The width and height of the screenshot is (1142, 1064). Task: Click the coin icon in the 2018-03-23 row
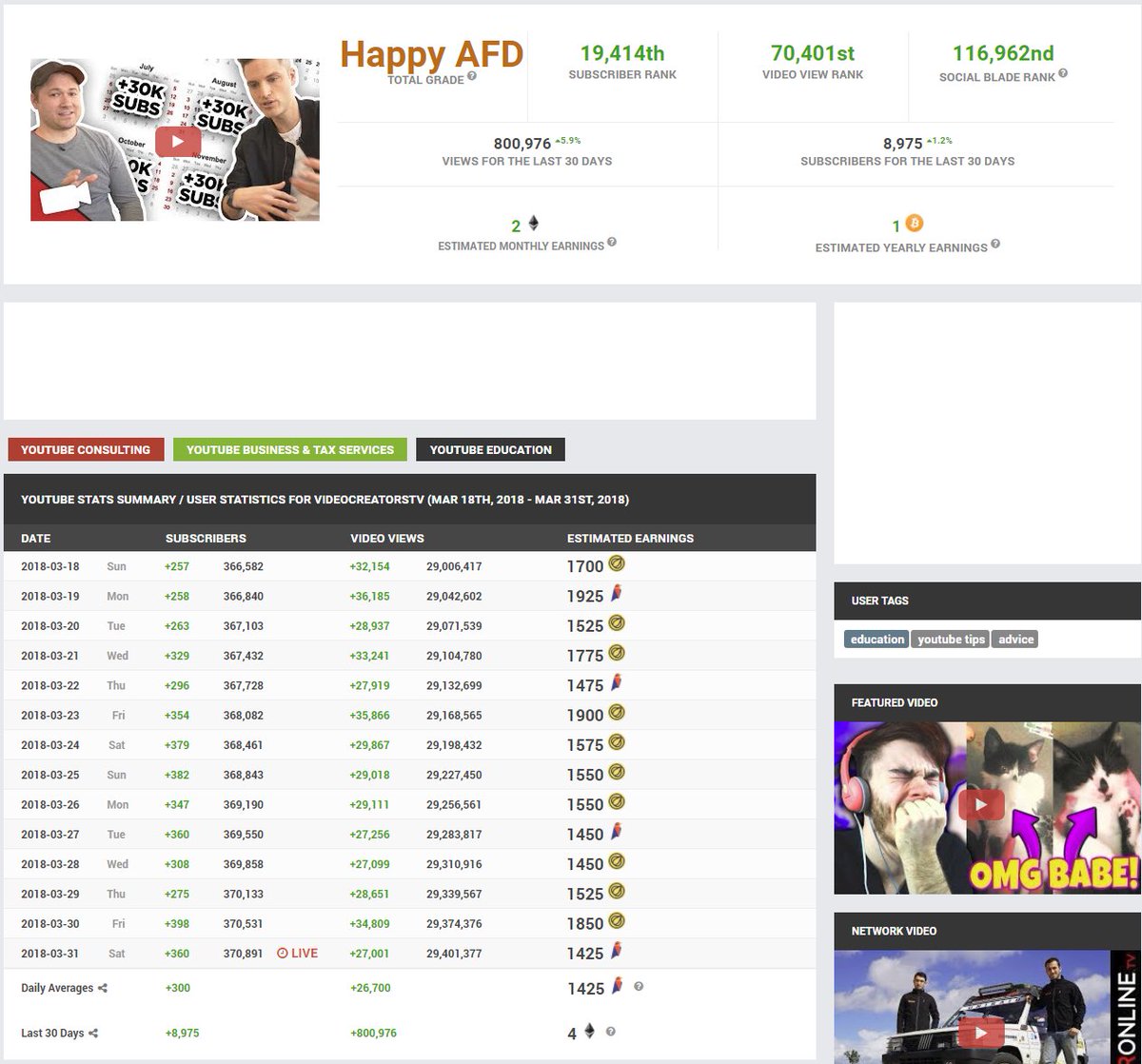[x=617, y=713]
